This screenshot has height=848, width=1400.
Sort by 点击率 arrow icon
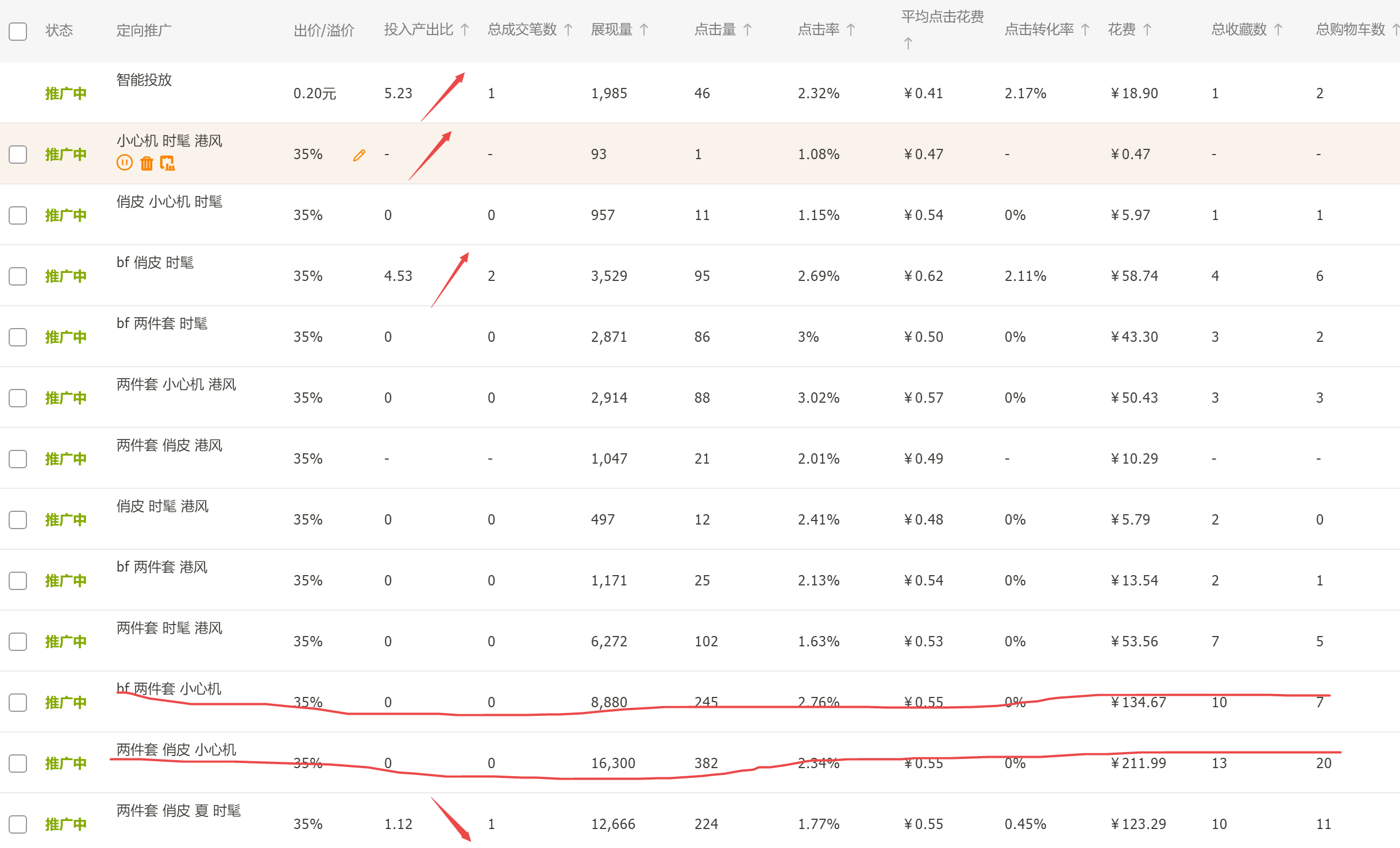pyautogui.click(x=851, y=30)
